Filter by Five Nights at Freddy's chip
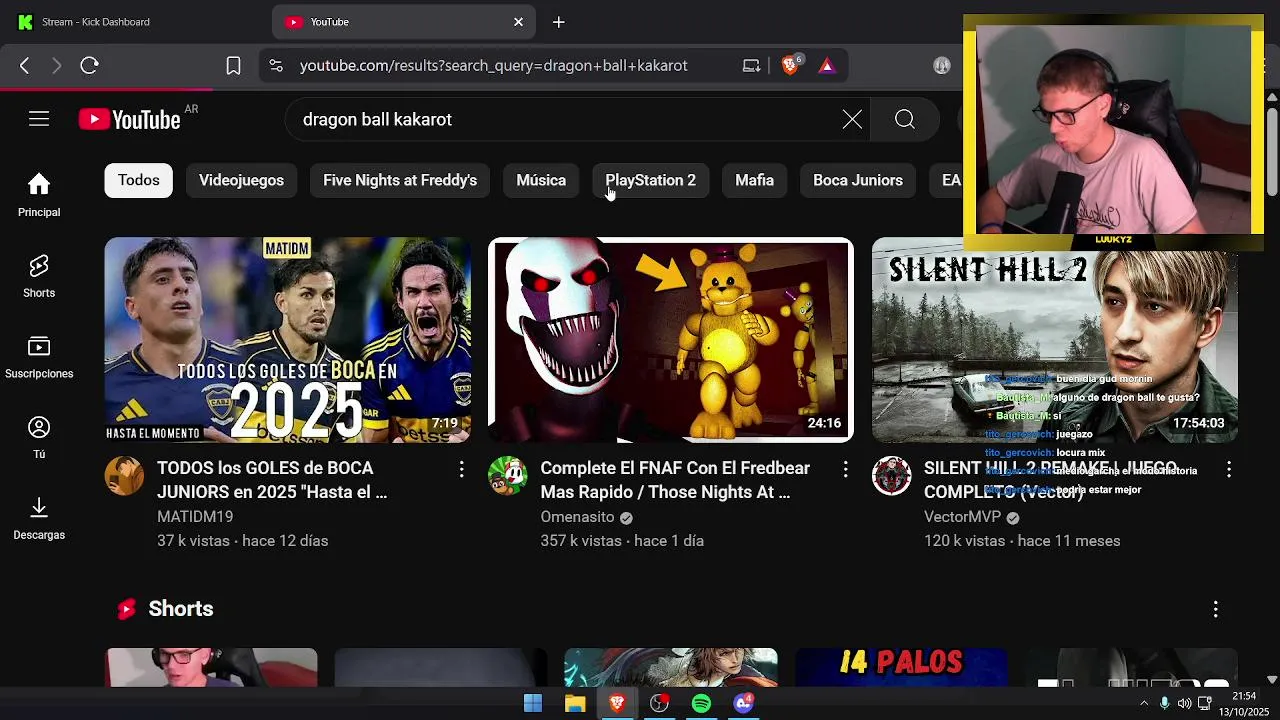This screenshot has width=1280, height=720. tap(400, 180)
